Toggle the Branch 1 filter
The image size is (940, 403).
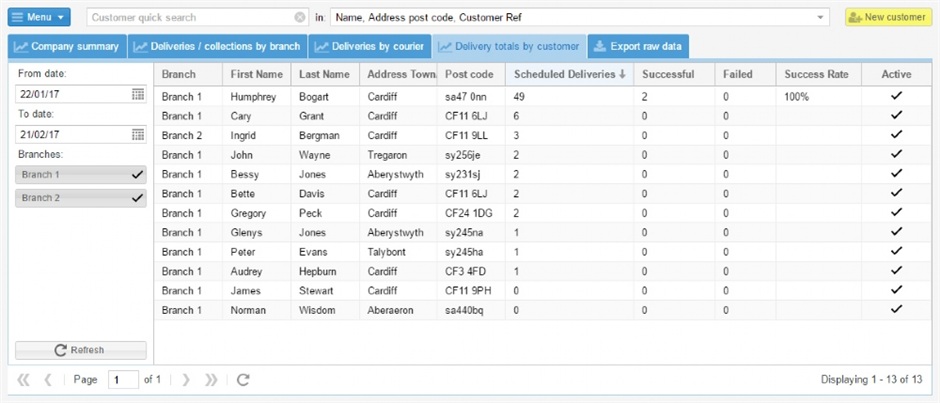(x=81, y=174)
